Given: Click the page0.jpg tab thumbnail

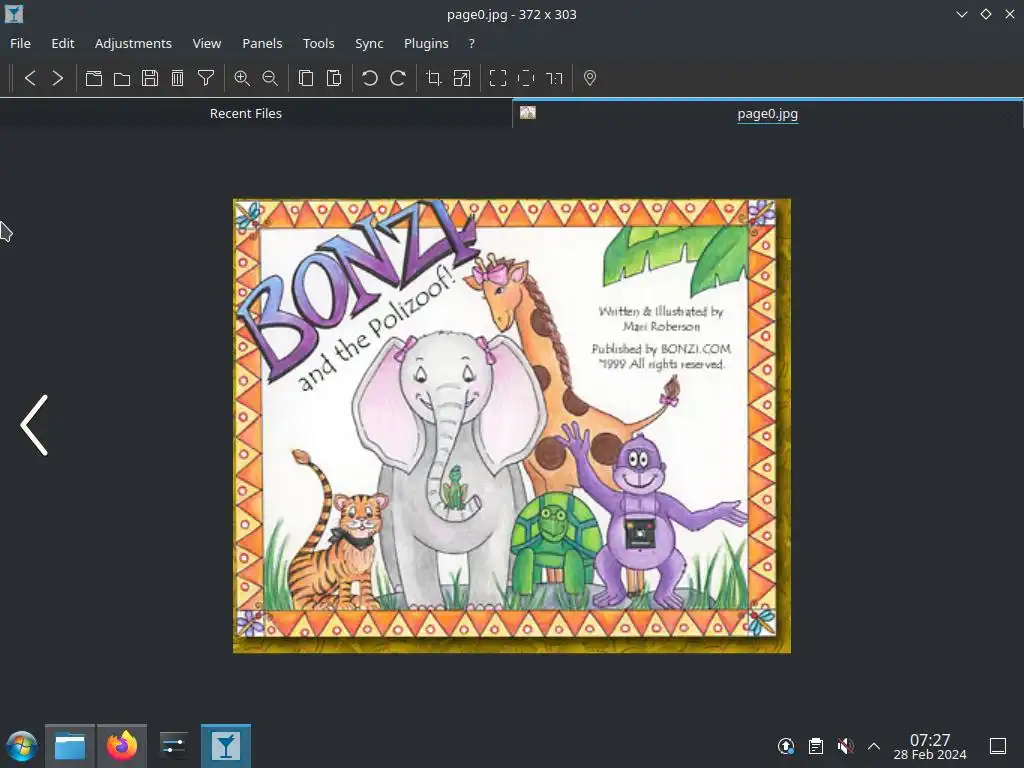Looking at the screenshot, I should tap(528, 112).
